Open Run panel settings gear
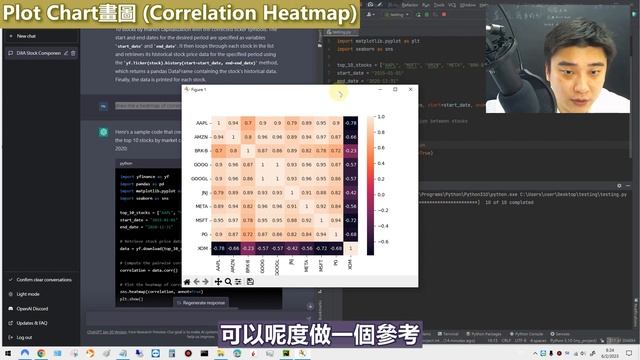 (619, 186)
